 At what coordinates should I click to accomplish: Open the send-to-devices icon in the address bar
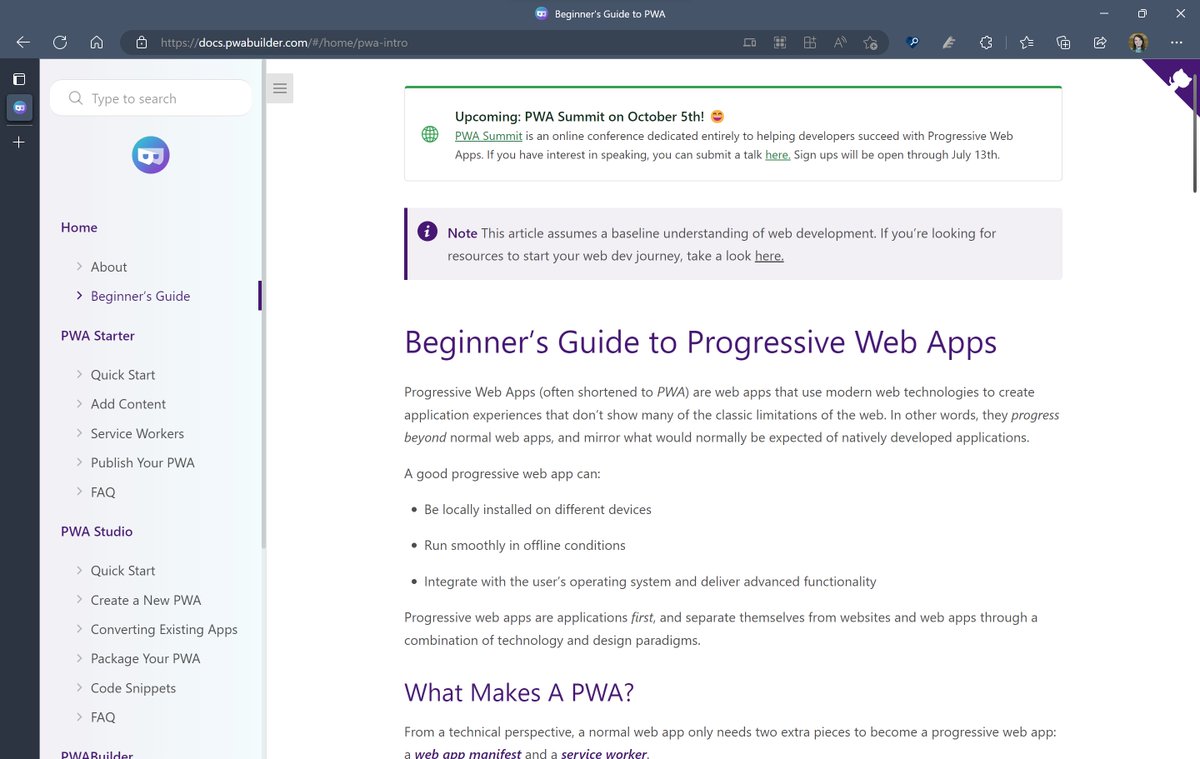750,43
